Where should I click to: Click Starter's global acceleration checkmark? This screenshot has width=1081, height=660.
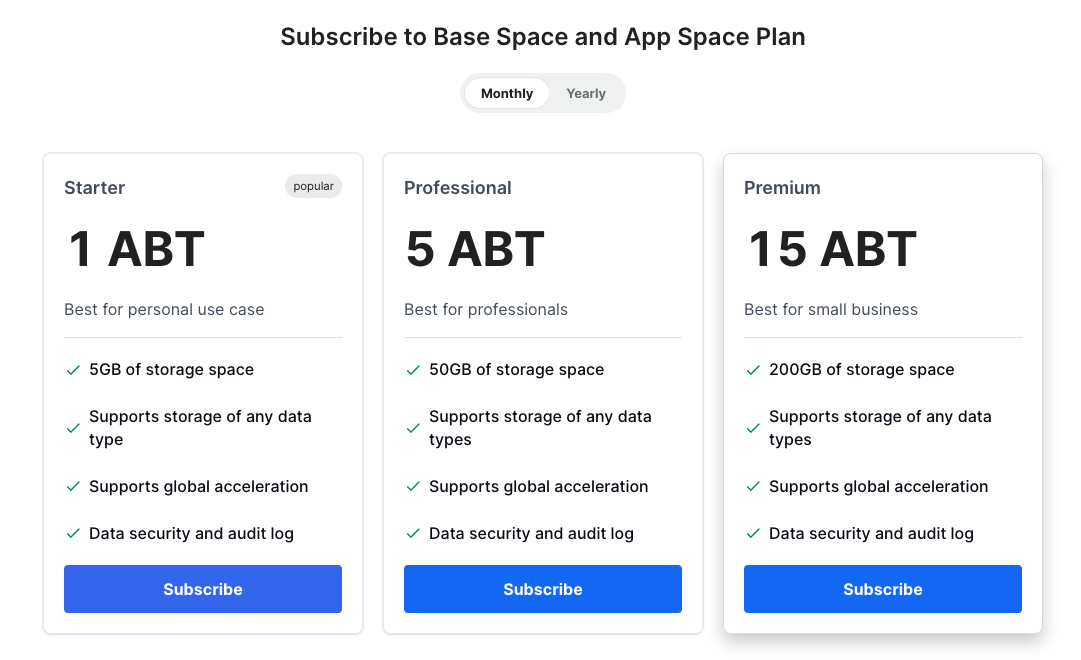[x=73, y=487]
